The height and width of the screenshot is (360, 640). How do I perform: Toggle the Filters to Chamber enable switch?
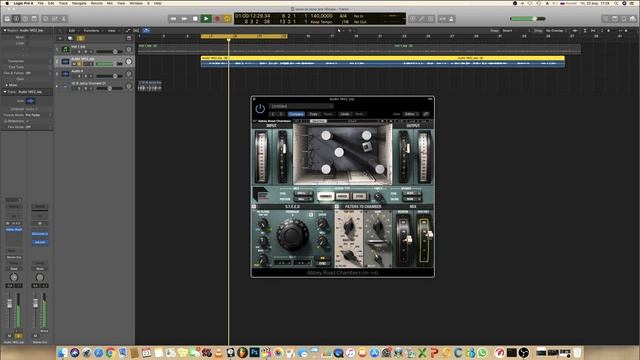coord(337,207)
